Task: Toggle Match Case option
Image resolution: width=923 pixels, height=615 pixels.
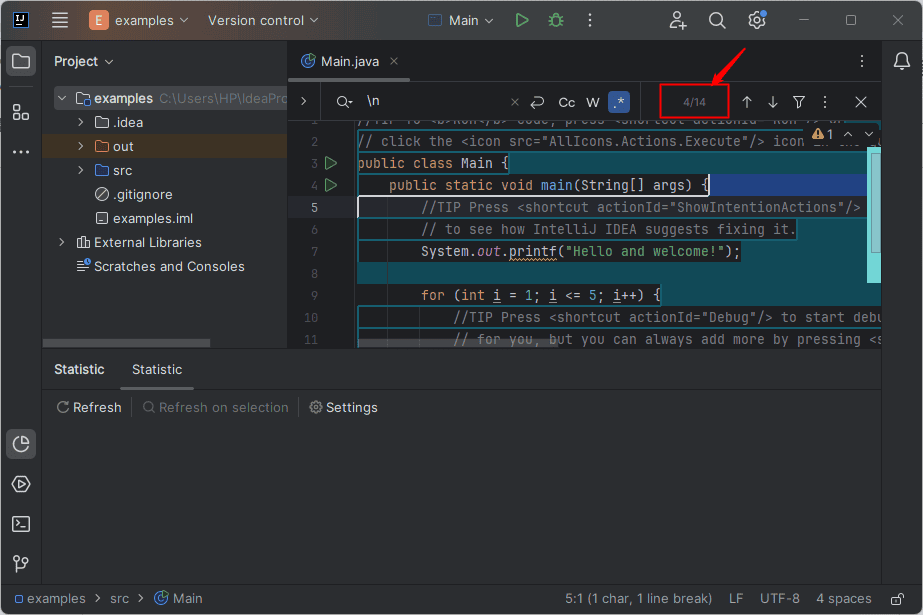Action: (x=566, y=102)
